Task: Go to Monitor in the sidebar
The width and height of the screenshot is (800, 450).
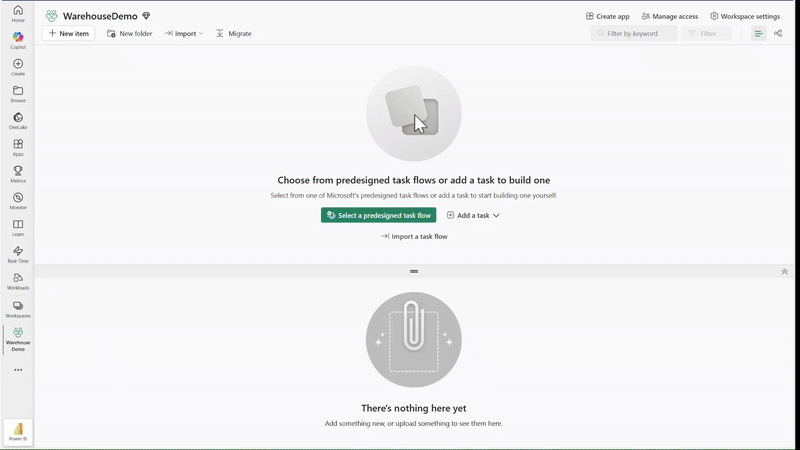Action: tap(18, 200)
